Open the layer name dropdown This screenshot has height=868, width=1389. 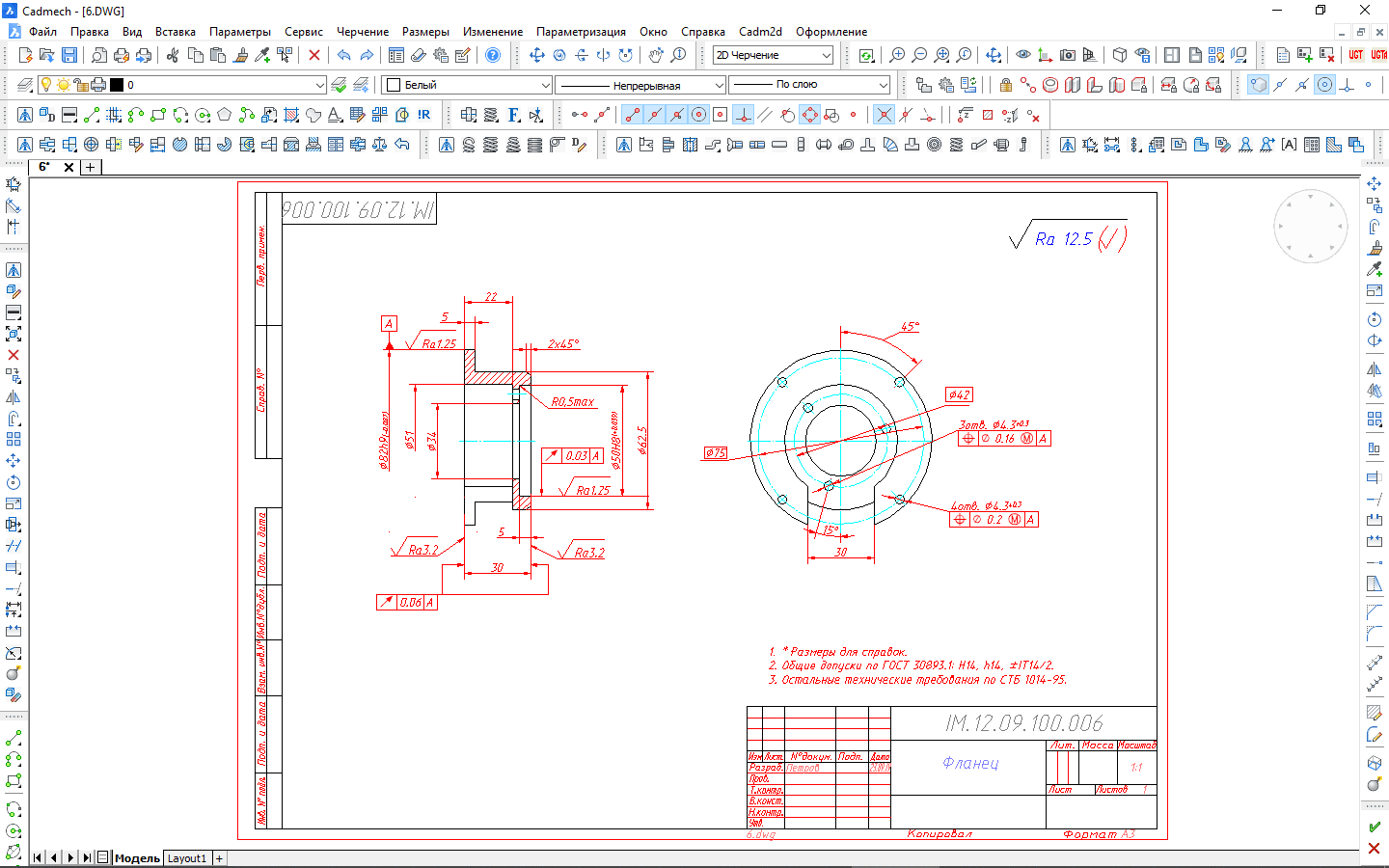[x=320, y=85]
